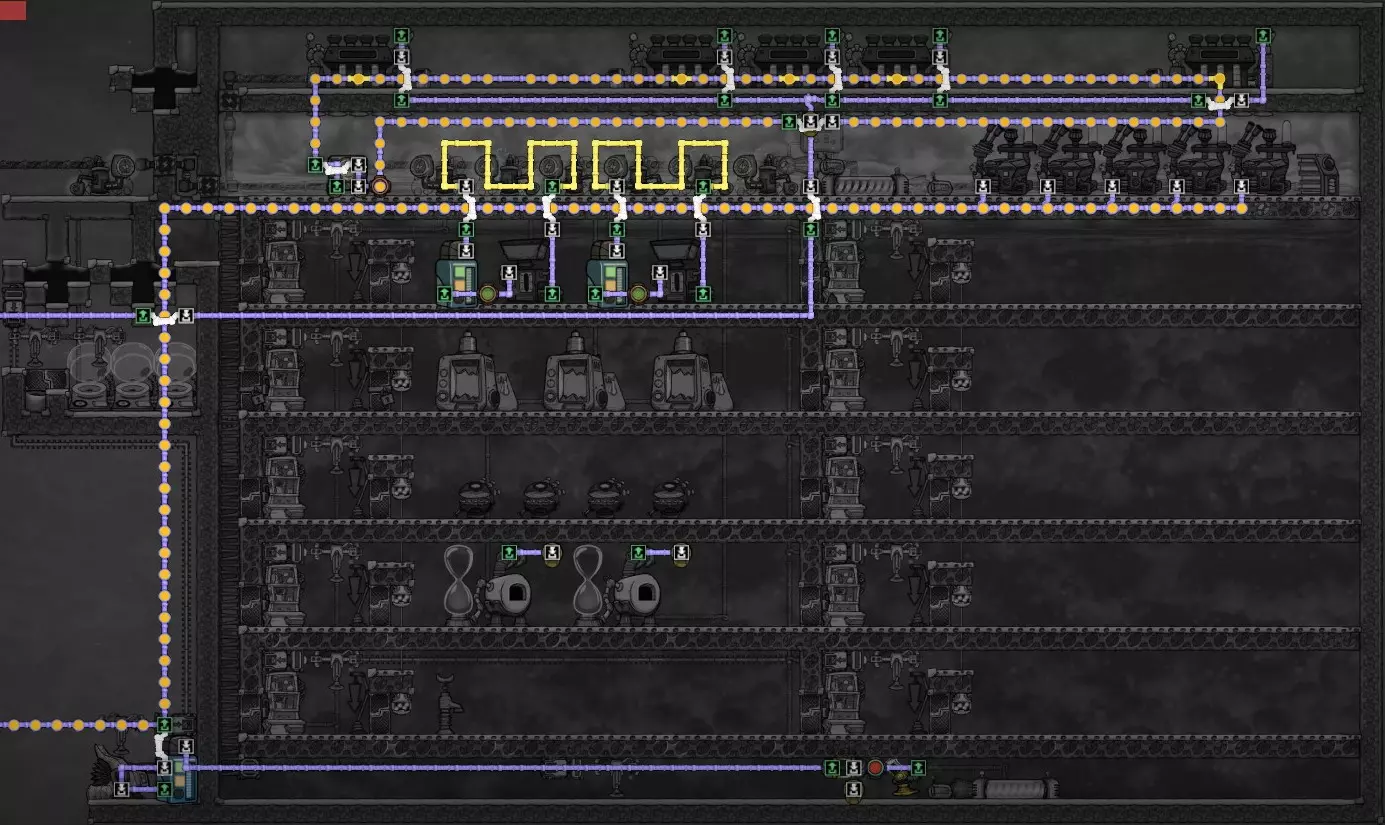Screen dimensions: 1385x825
Task: Click the green output port atop the leftmost generator
Action: pos(401,36)
